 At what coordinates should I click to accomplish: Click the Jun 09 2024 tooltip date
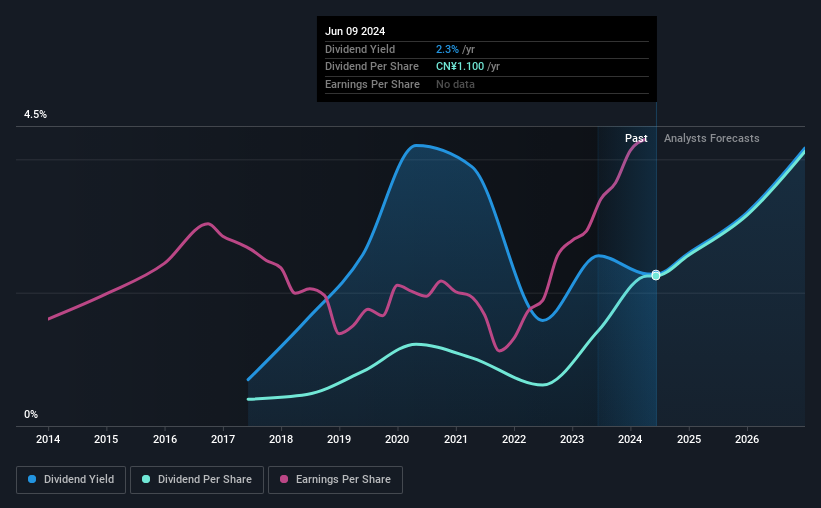pyautogui.click(x=355, y=31)
